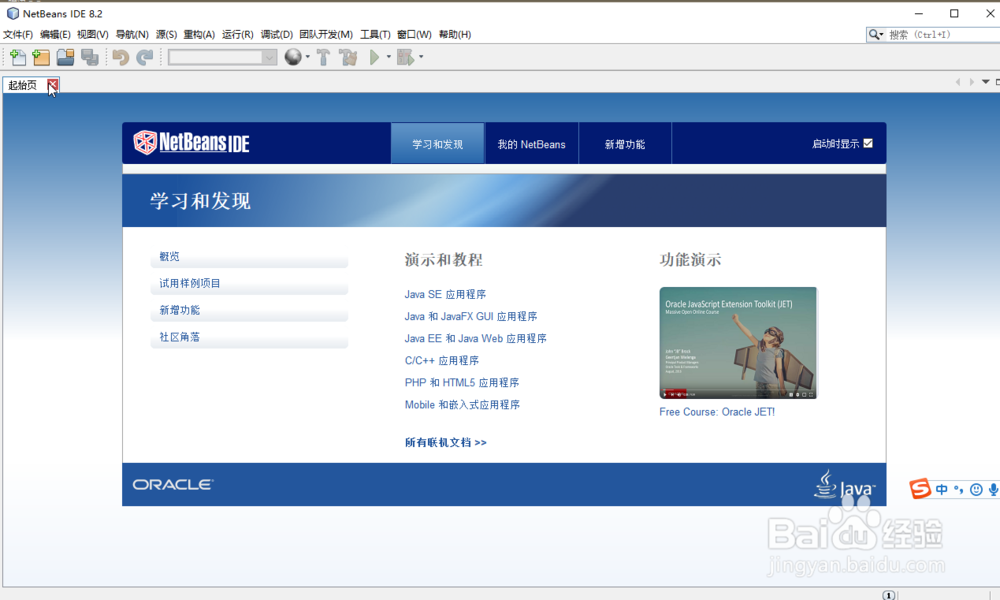Click the New Project toolbar icon

(41, 57)
